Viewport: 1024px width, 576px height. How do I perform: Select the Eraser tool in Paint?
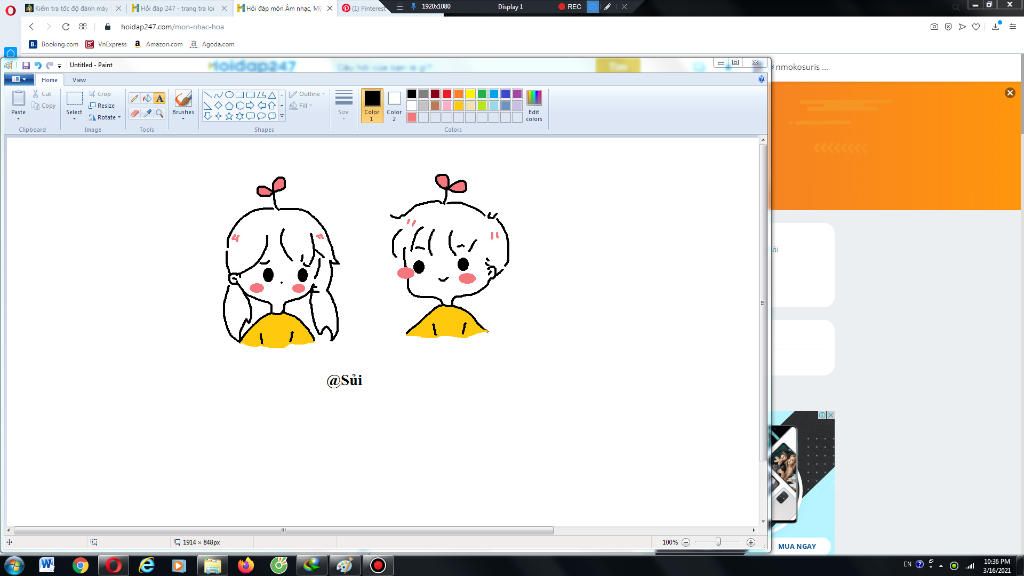[135, 113]
